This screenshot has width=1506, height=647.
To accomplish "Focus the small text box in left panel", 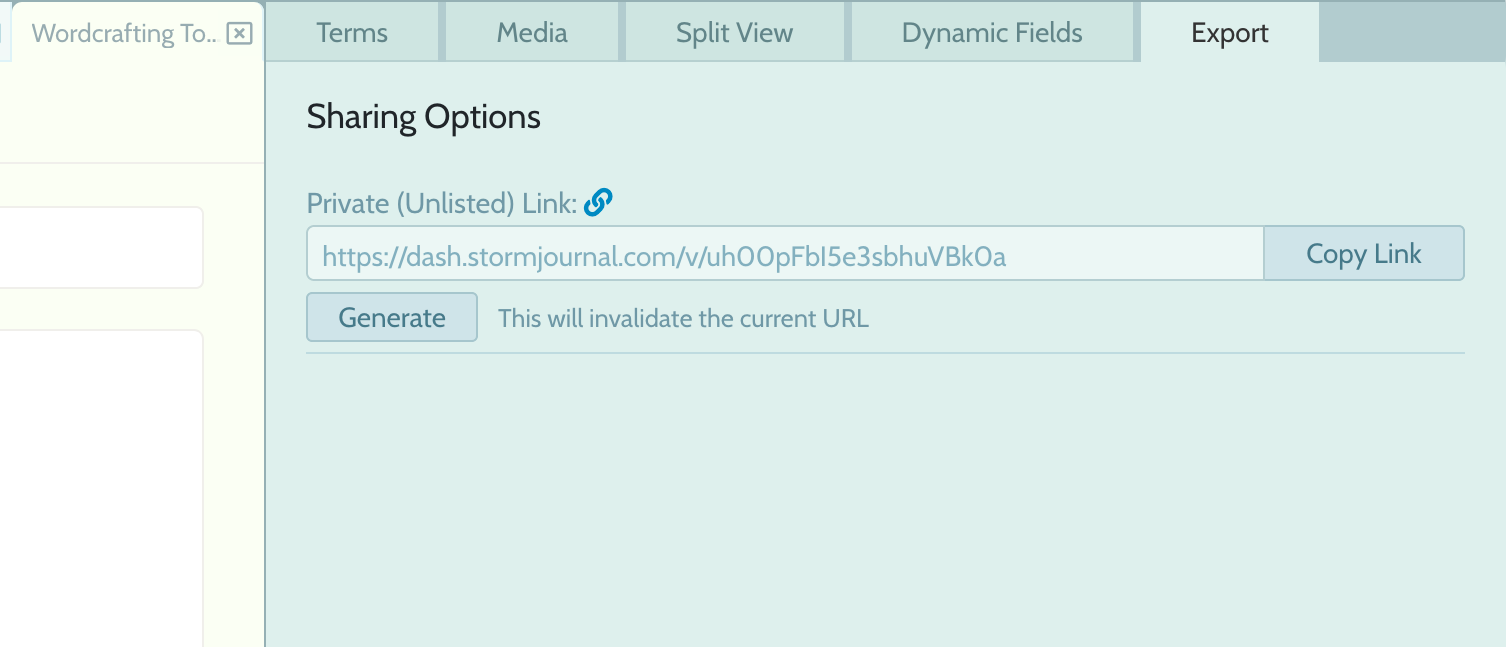I will coord(101,247).
